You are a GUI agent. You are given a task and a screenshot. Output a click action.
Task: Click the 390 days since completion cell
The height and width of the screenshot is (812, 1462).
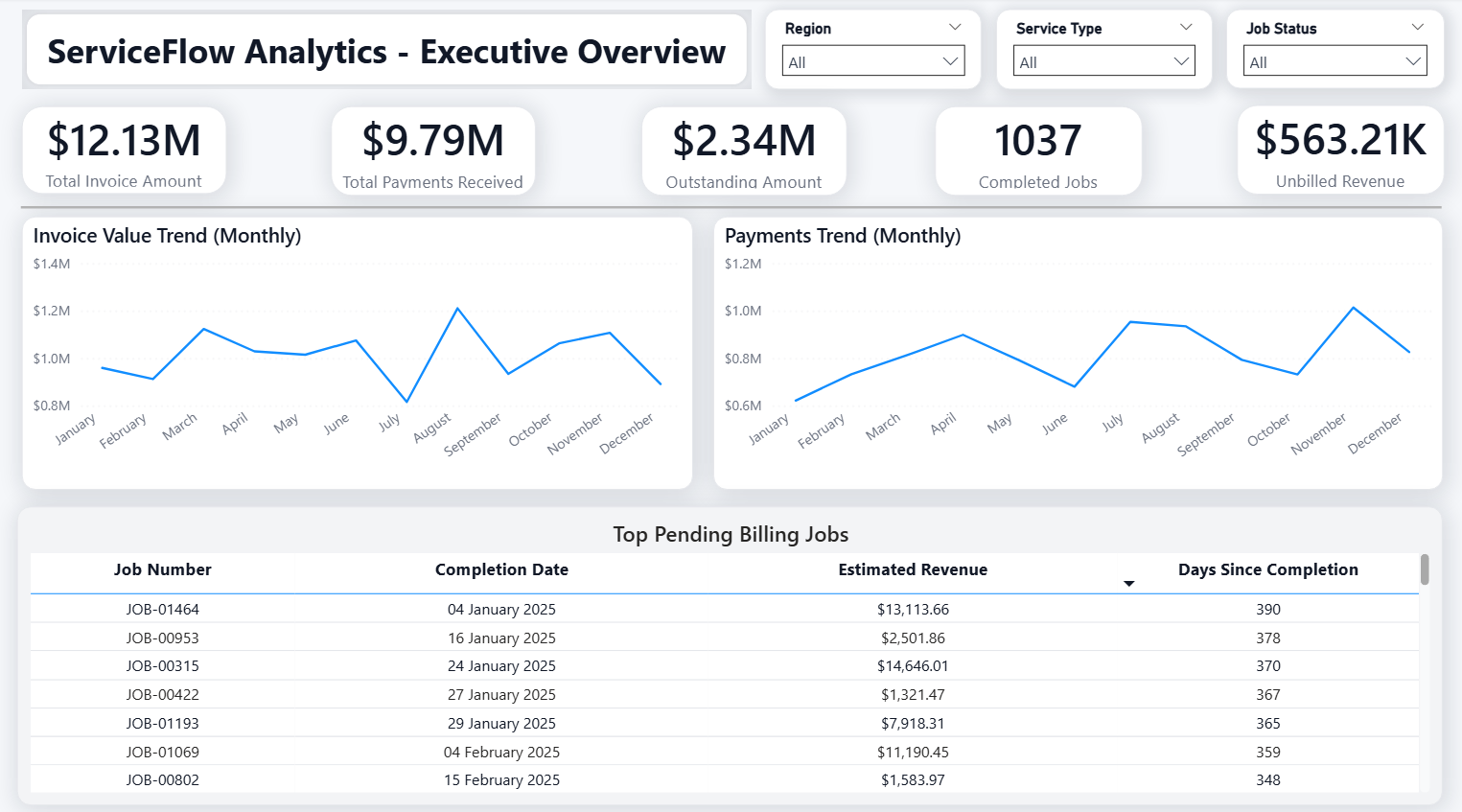pos(1268,609)
